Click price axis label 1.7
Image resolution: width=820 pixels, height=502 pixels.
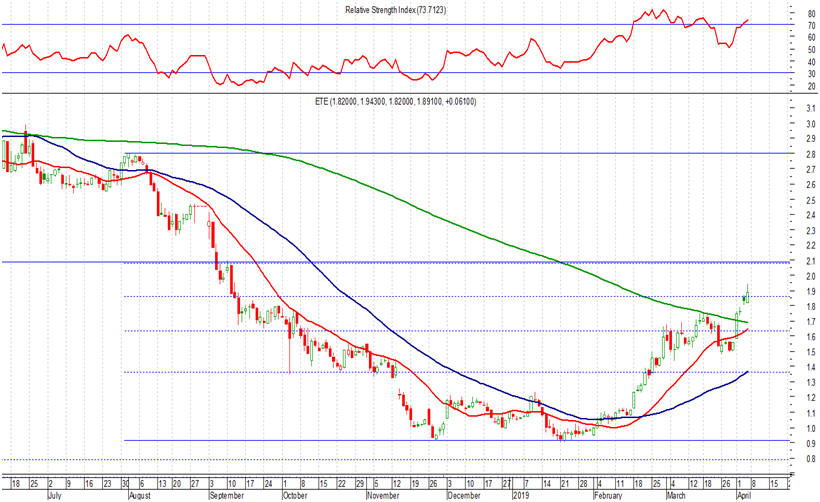(x=811, y=322)
